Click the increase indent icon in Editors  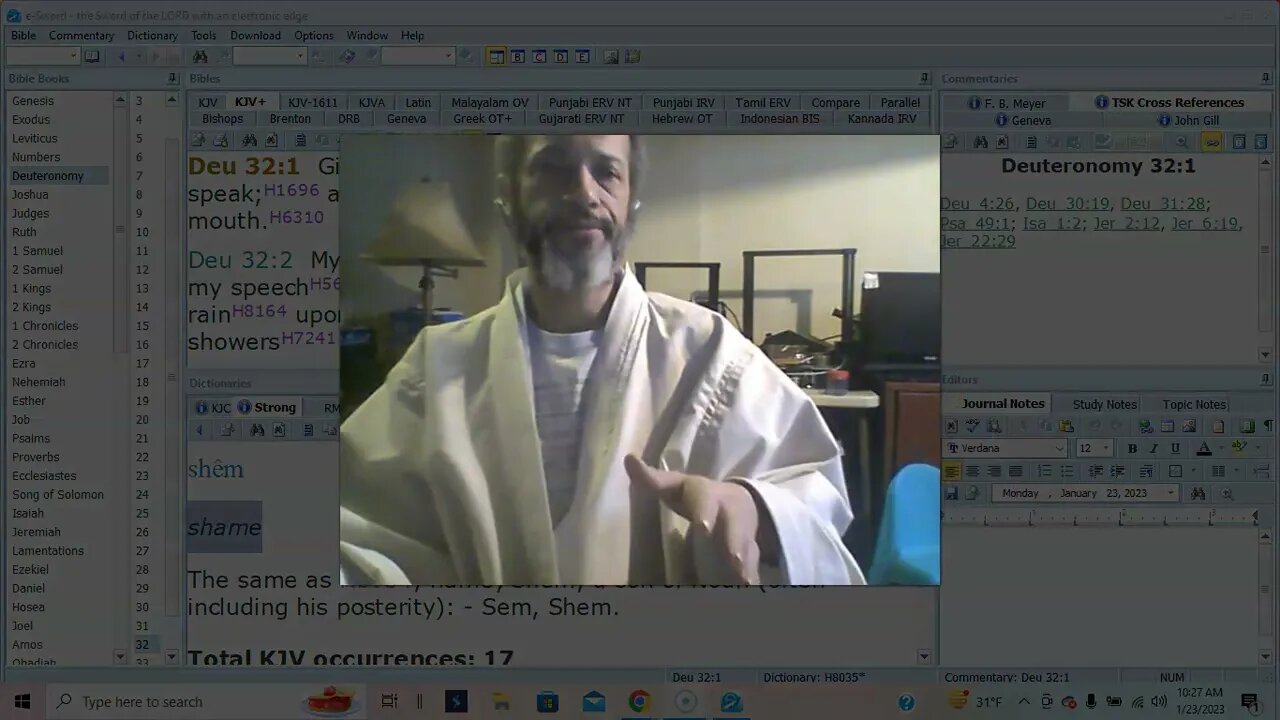coord(1118,472)
